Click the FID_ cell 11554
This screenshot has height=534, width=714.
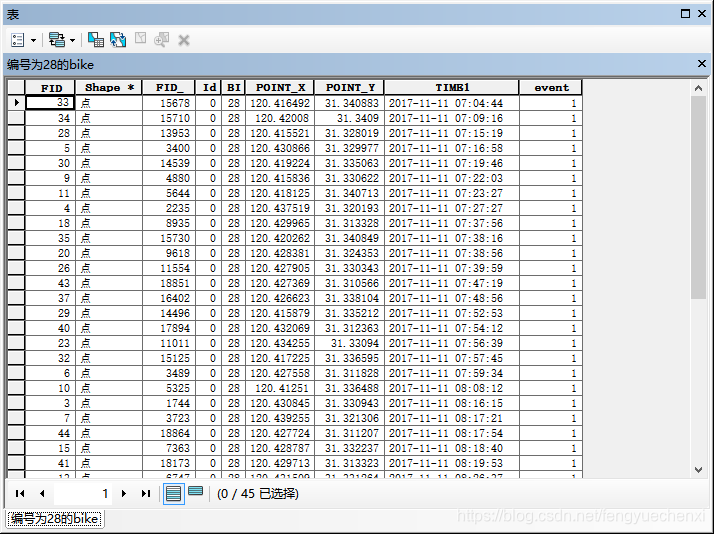click(169, 268)
